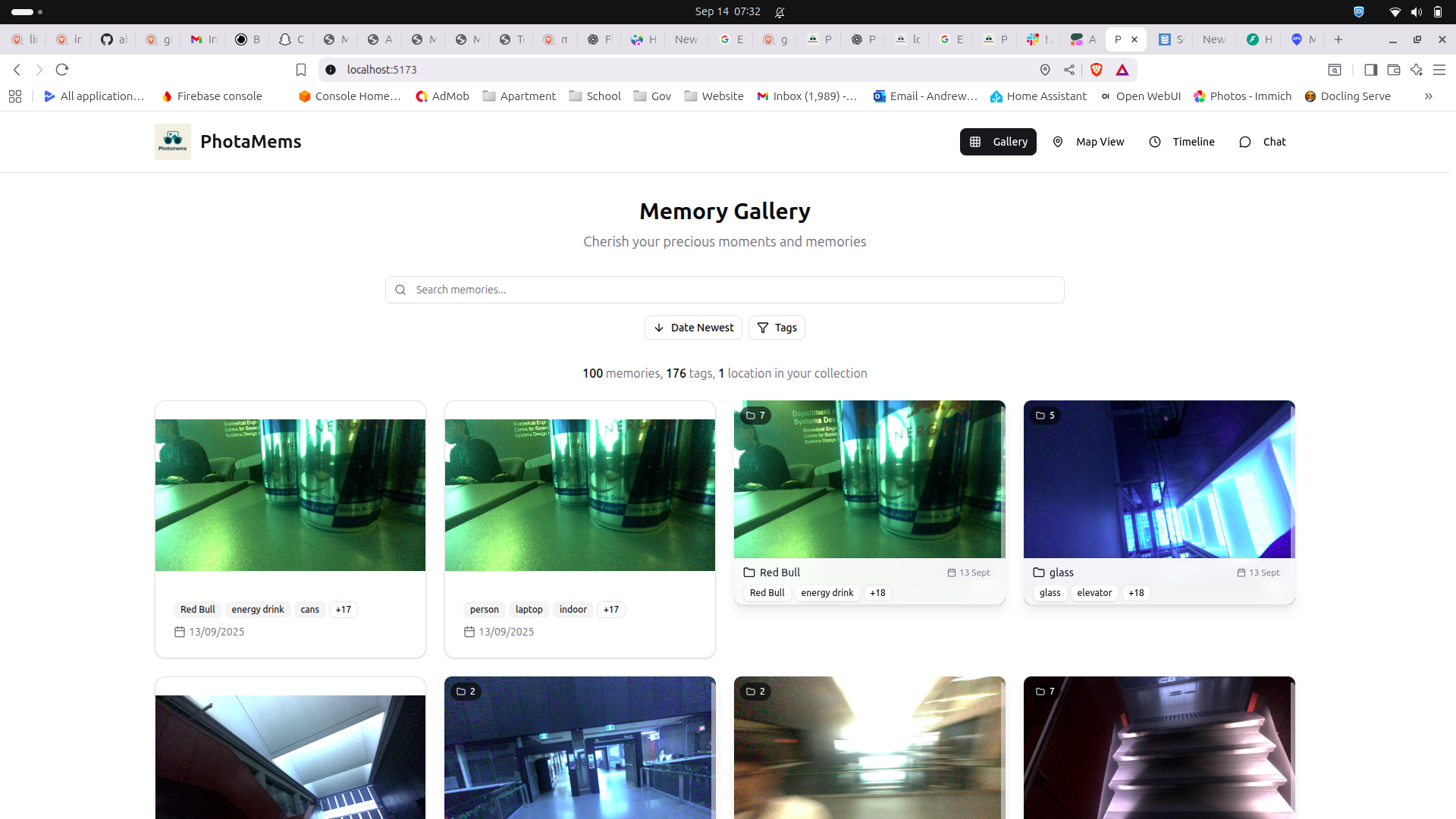
Task: Open the Leo AI sparkle icon
Action: click(1417, 70)
